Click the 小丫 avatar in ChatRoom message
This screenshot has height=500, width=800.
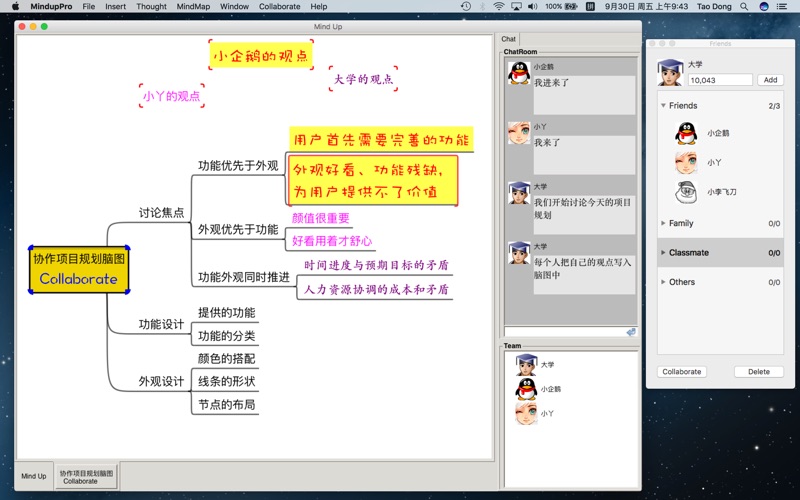(519, 133)
